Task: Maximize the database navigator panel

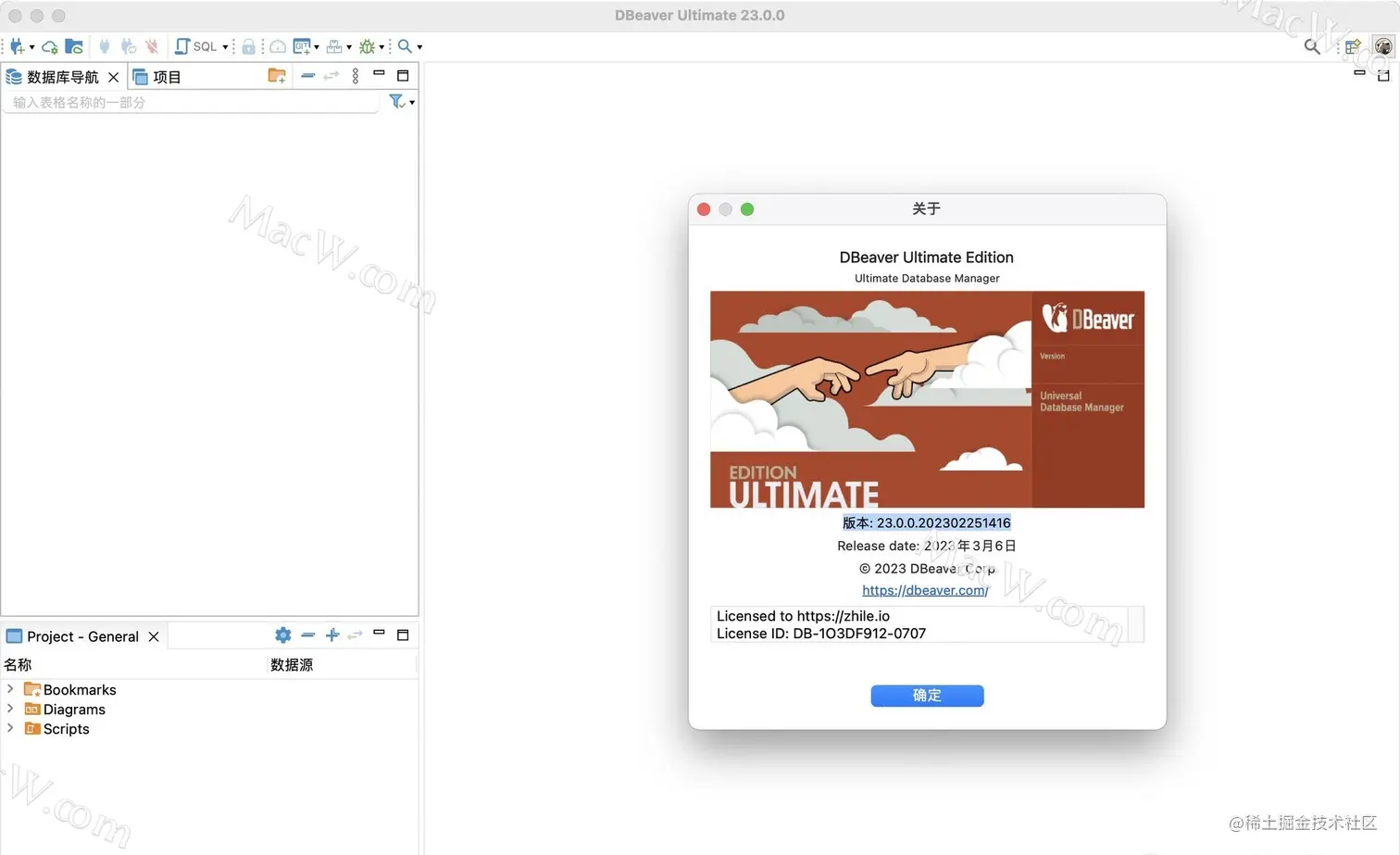Action: click(x=403, y=75)
